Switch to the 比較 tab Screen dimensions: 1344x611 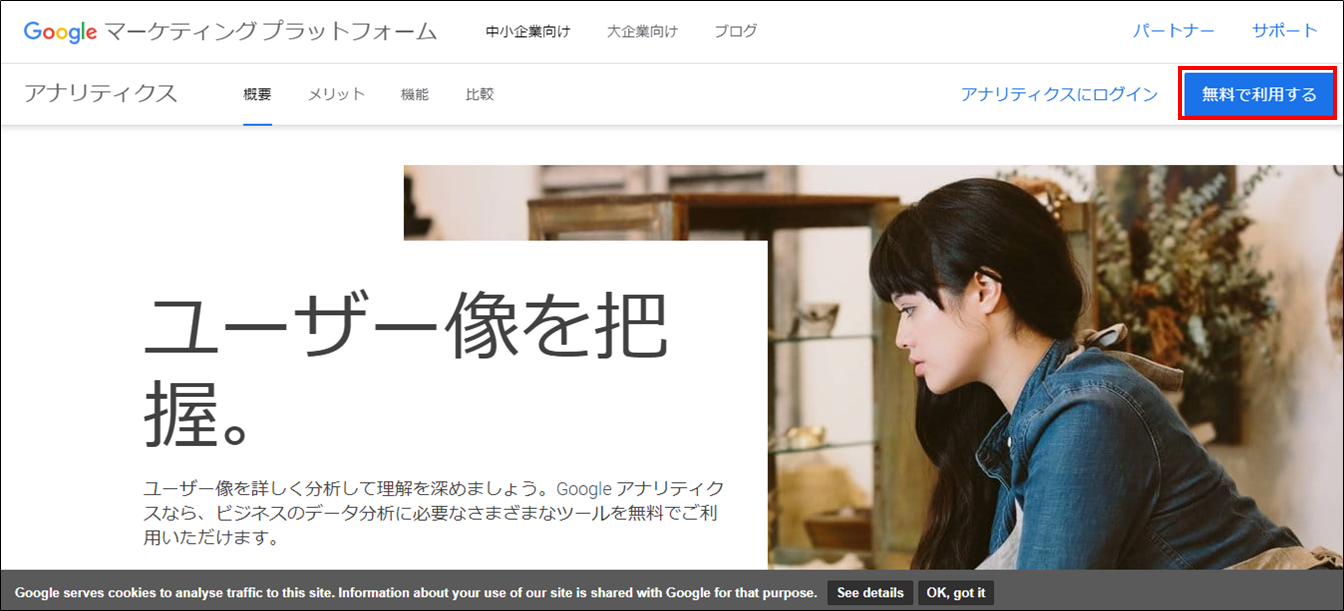click(479, 94)
